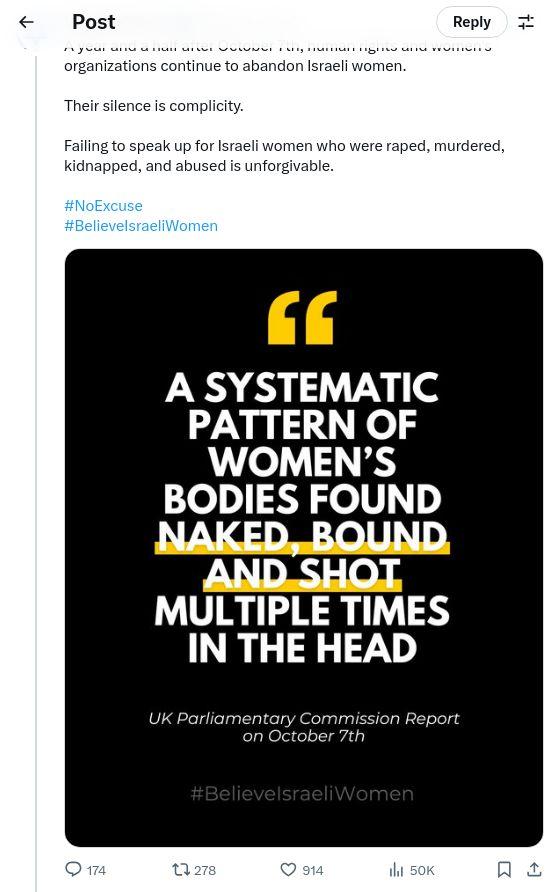The image size is (560, 892).
Task: Click the yellow quotation mark in image
Action: [302, 317]
